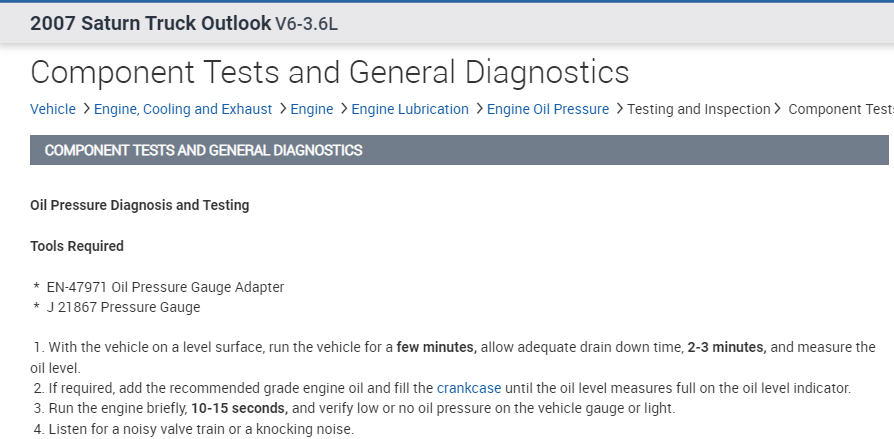Click chevron before the Engine breadcrumb
Image resolution: width=894 pixels, height=439 pixels.
pos(283,109)
